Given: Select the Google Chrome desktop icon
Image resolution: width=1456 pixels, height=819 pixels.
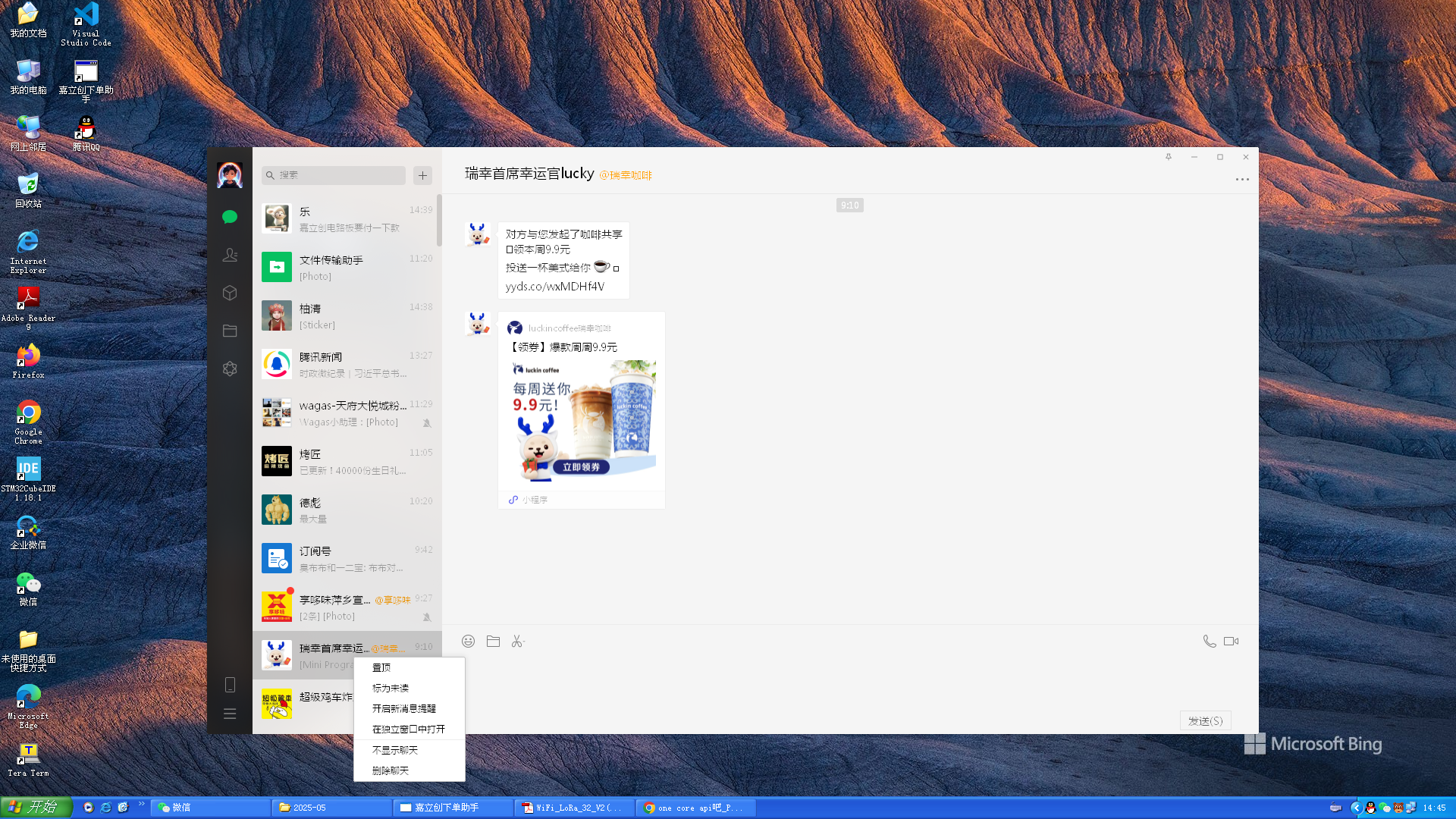Looking at the screenshot, I should (28, 422).
